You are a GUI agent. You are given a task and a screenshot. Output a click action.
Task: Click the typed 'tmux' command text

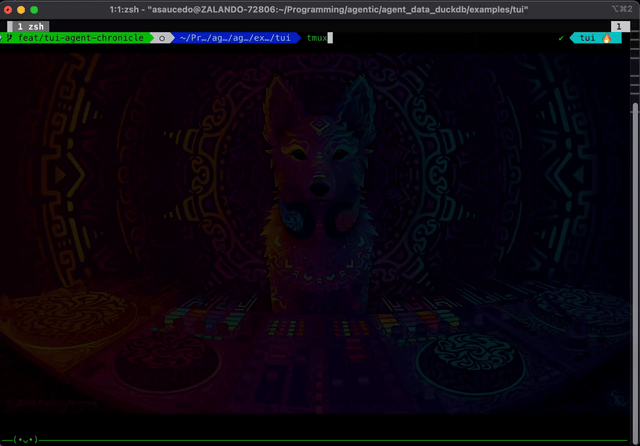(317, 38)
